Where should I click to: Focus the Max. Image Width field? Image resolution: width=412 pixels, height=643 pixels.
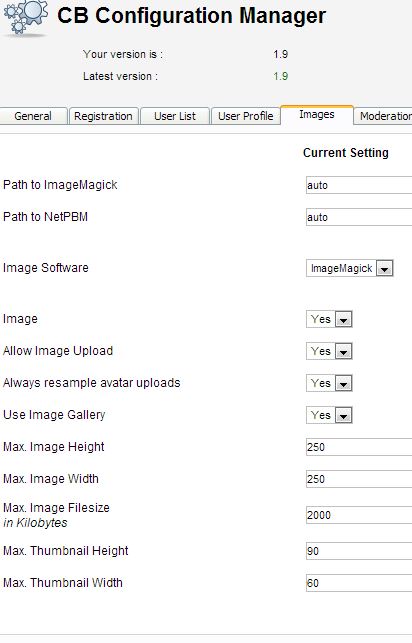point(359,479)
